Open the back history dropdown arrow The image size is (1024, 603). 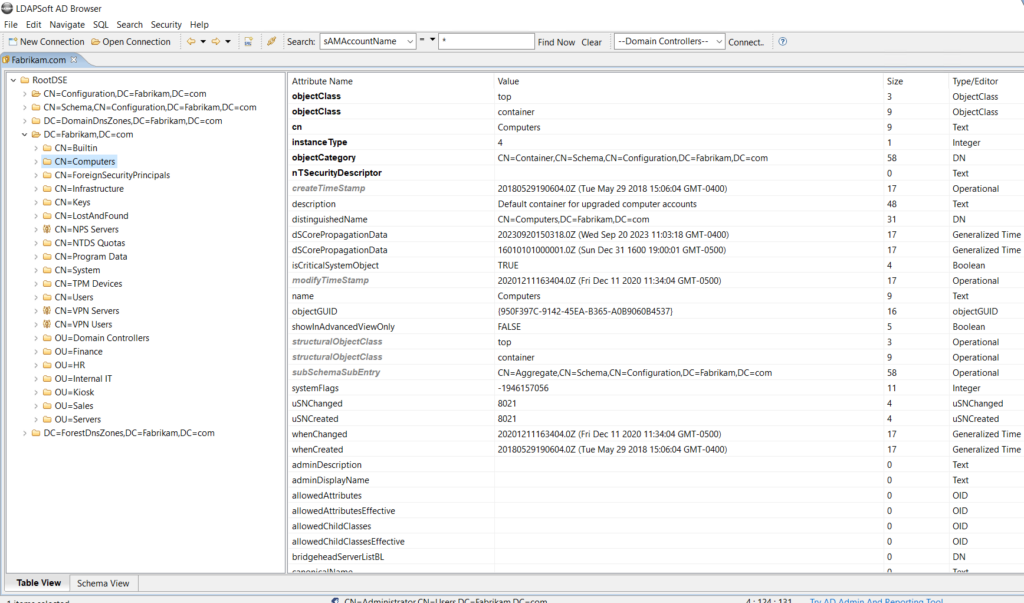point(203,41)
